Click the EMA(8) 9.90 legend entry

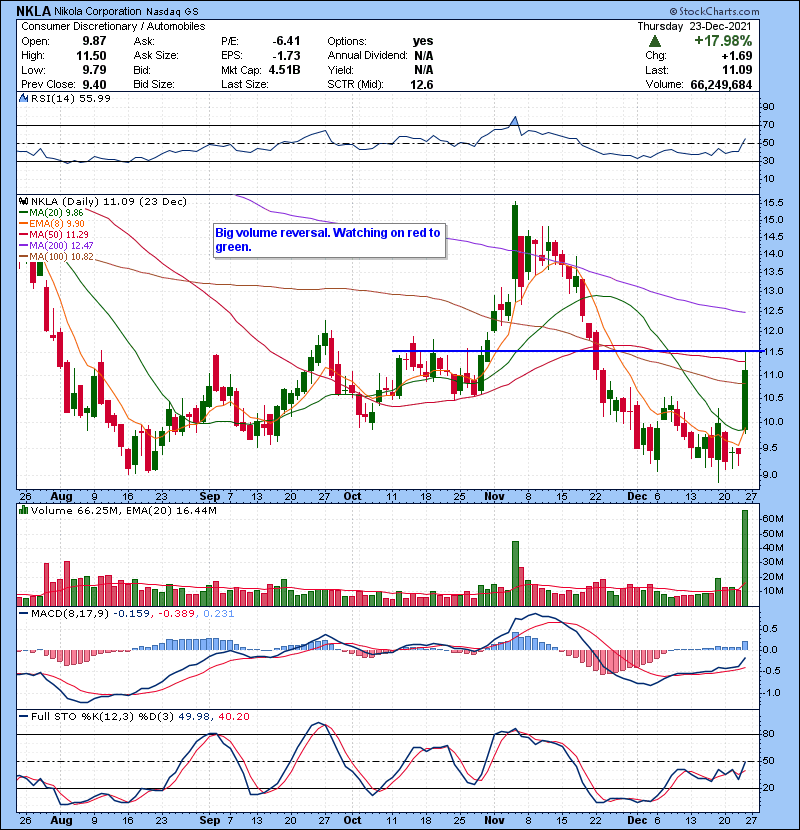[51, 223]
